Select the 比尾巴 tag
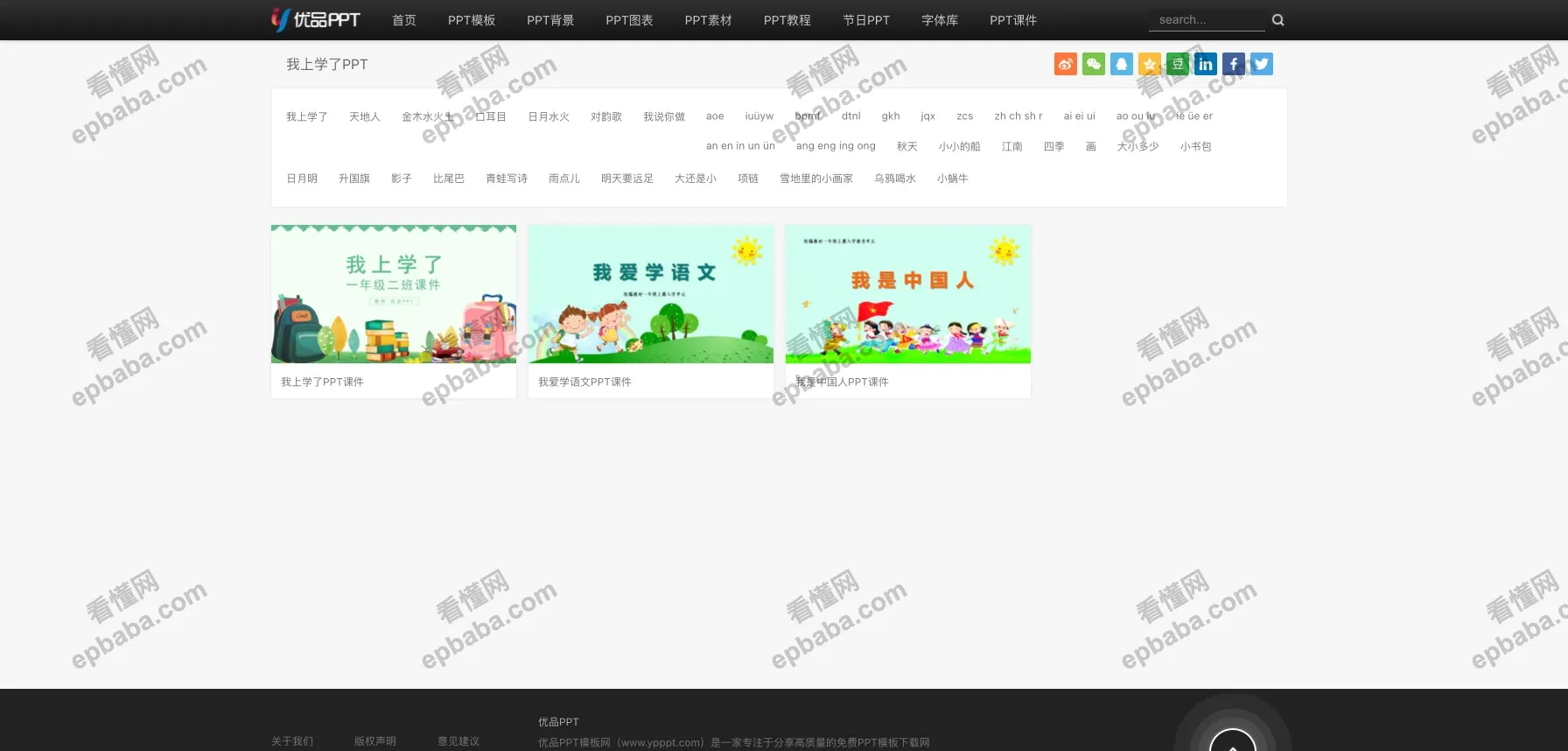The image size is (1568, 751). 449,179
